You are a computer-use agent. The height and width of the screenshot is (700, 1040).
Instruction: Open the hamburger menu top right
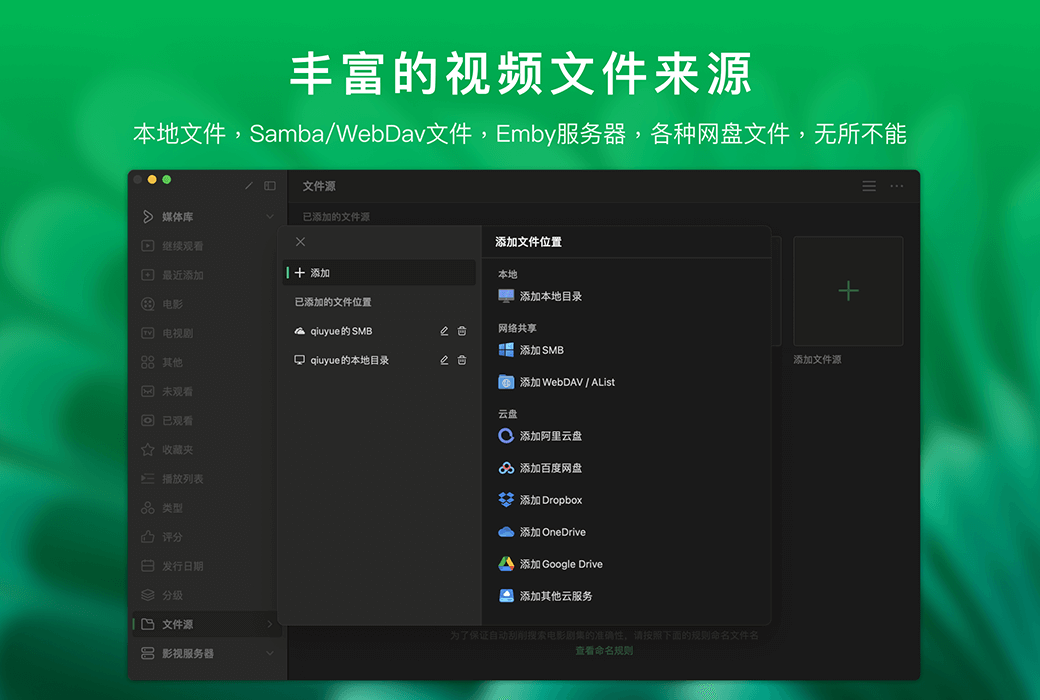coord(868,186)
